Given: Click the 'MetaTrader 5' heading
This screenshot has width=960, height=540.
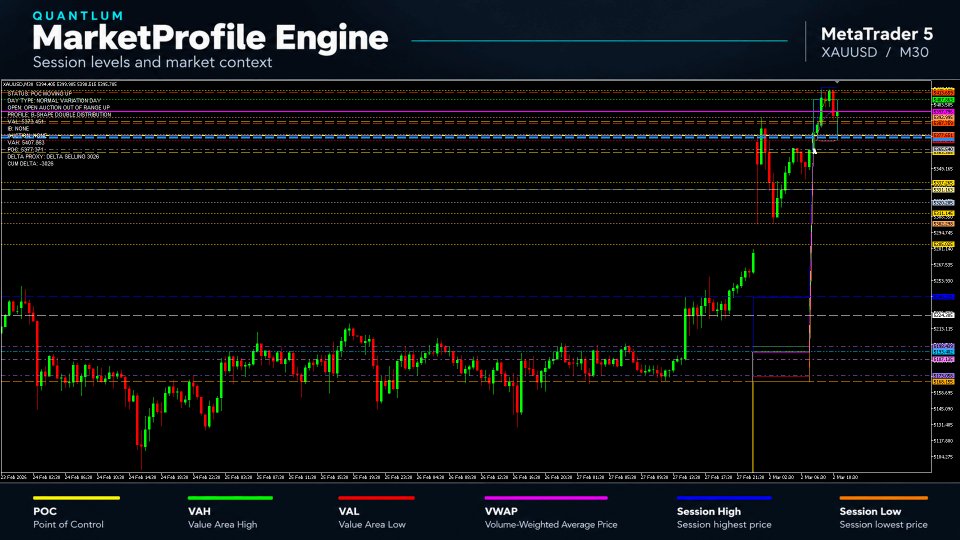Looking at the screenshot, I should [877, 34].
